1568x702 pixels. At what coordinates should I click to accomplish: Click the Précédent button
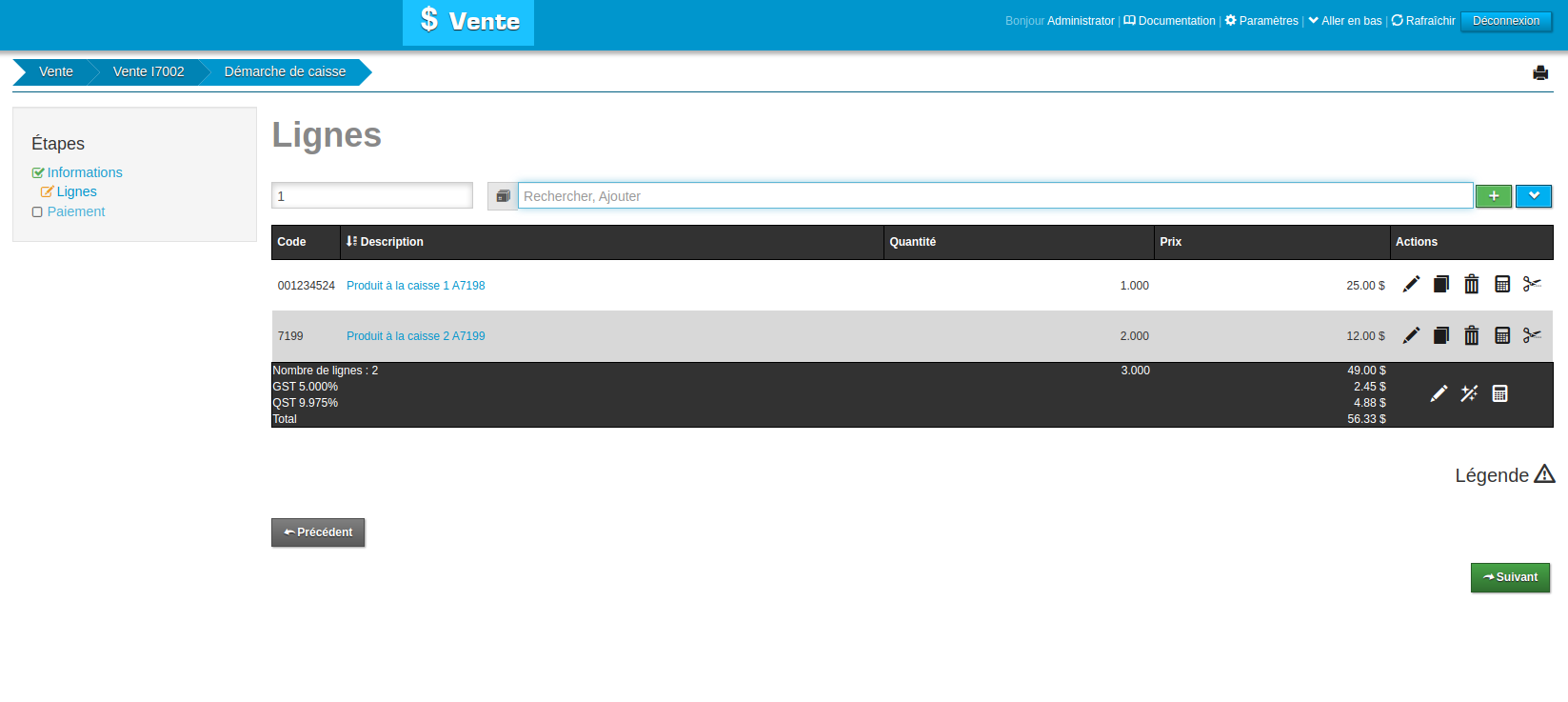pyautogui.click(x=318, y=532)
